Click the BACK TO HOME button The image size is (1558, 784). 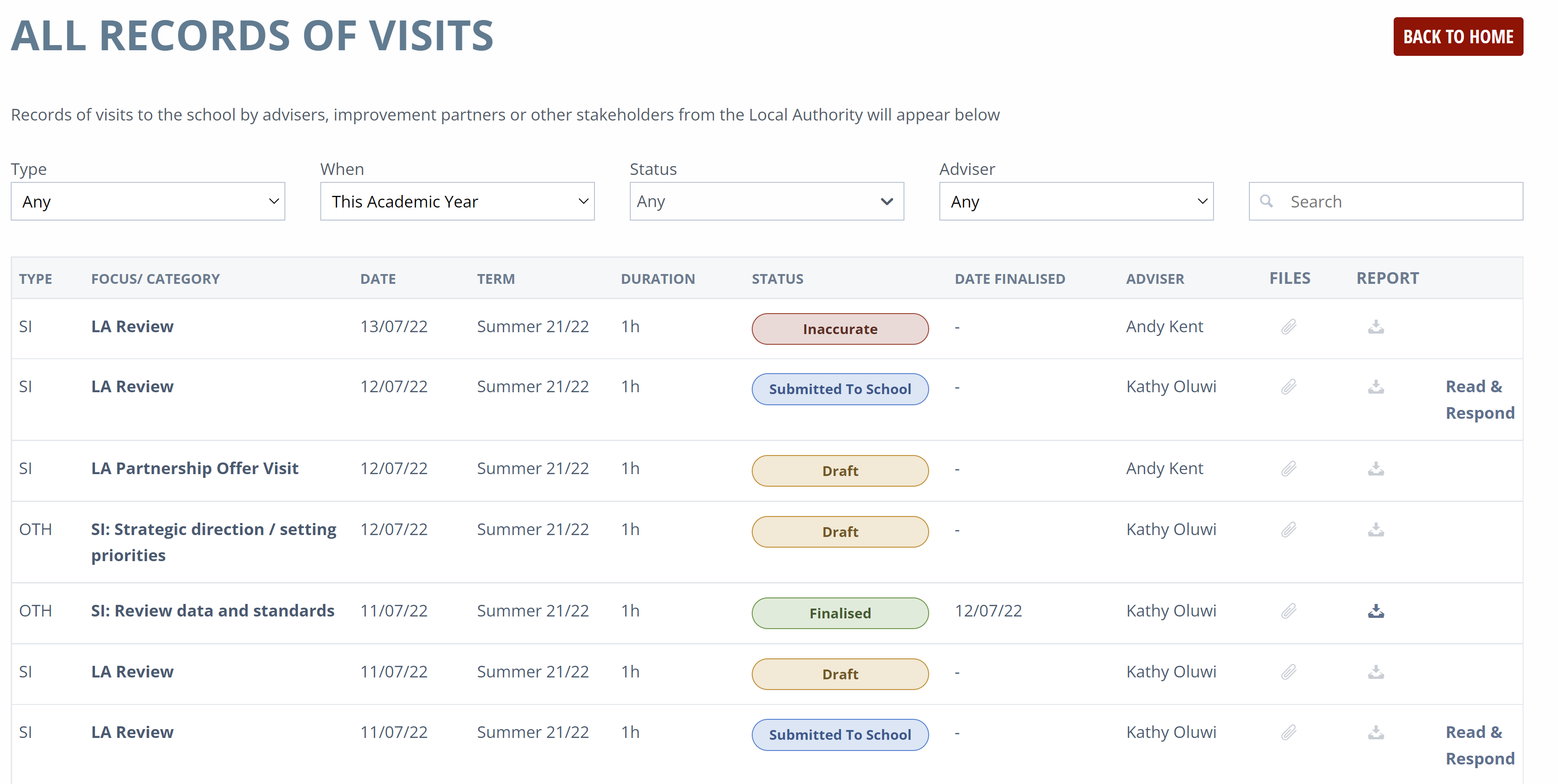[1457, 37]
